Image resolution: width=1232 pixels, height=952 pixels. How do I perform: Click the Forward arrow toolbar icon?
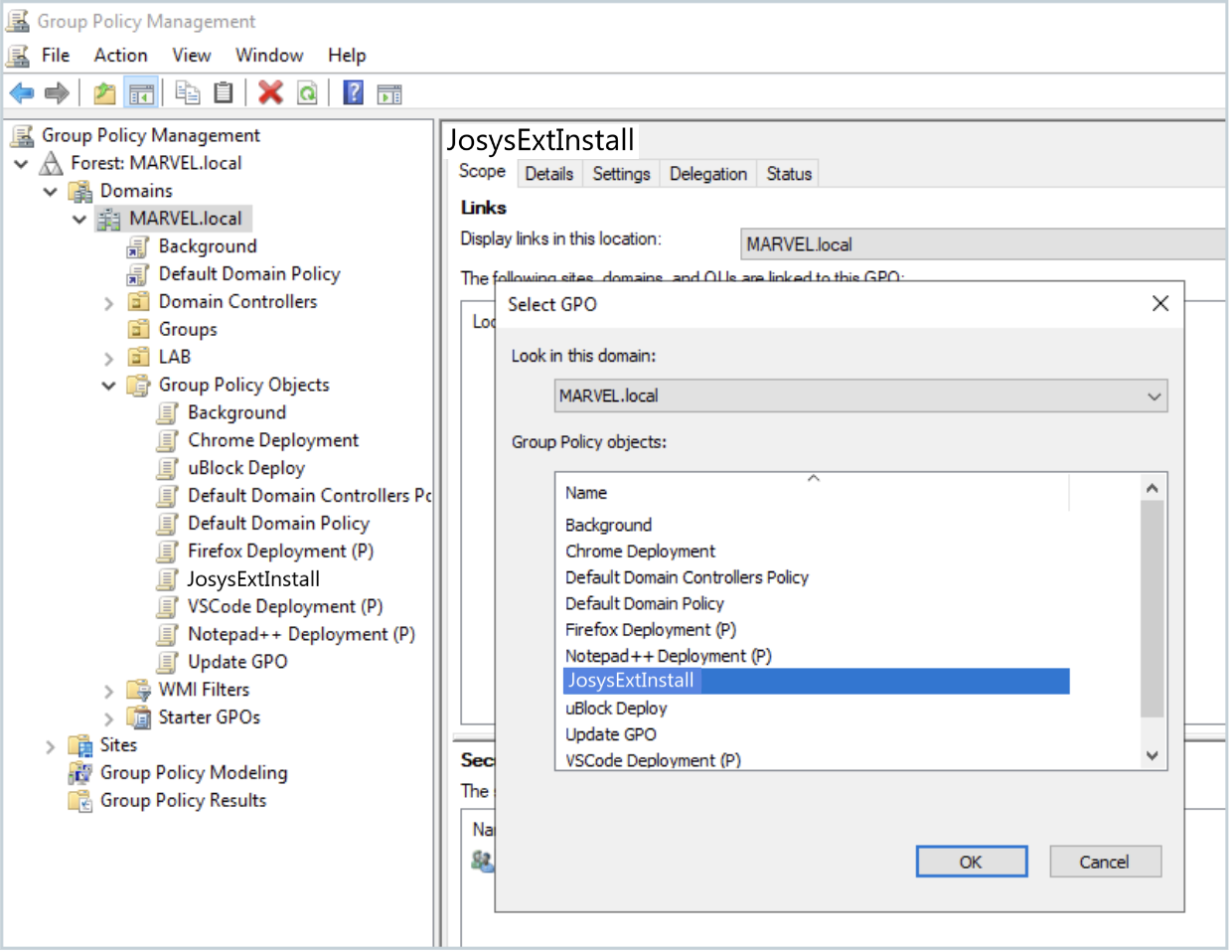[58, 93]
